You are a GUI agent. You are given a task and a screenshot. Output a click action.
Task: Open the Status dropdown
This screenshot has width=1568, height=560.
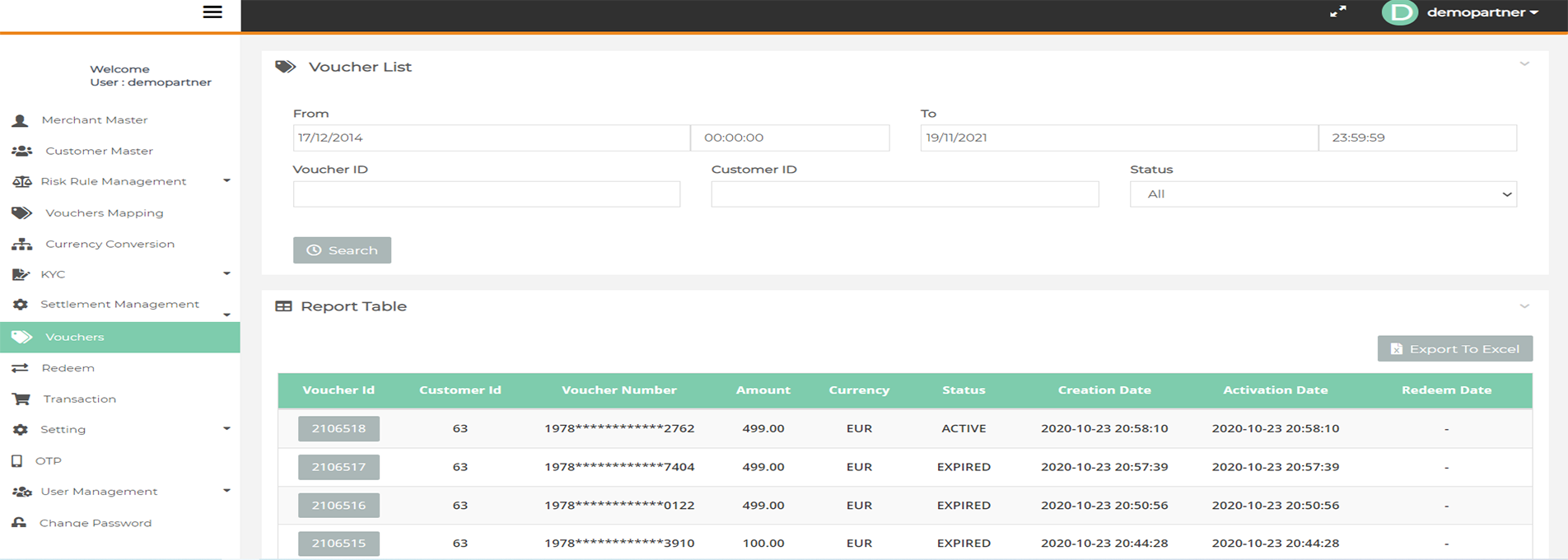click(x=1323, y=194)
